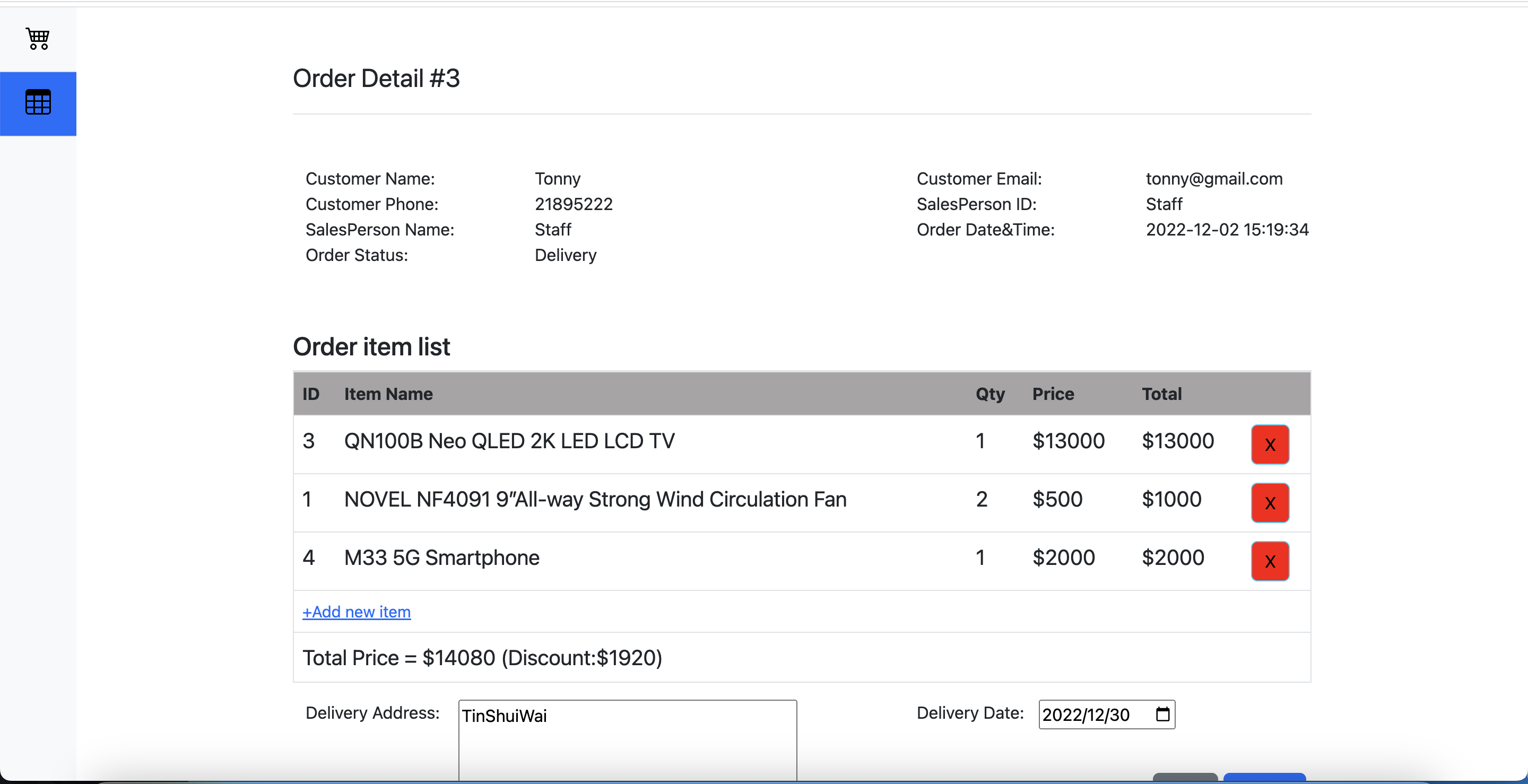Click the Item Name column header
The height and width of the screenshot is (784, 1528).
388,394
